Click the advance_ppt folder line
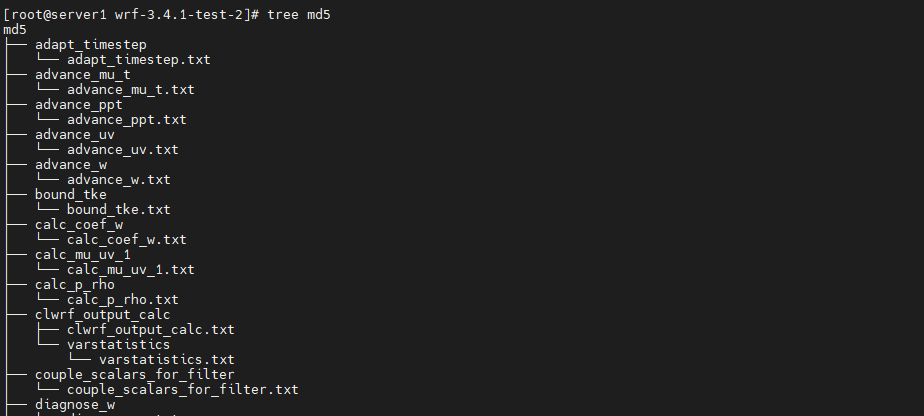924x416 pixels. 78,105
